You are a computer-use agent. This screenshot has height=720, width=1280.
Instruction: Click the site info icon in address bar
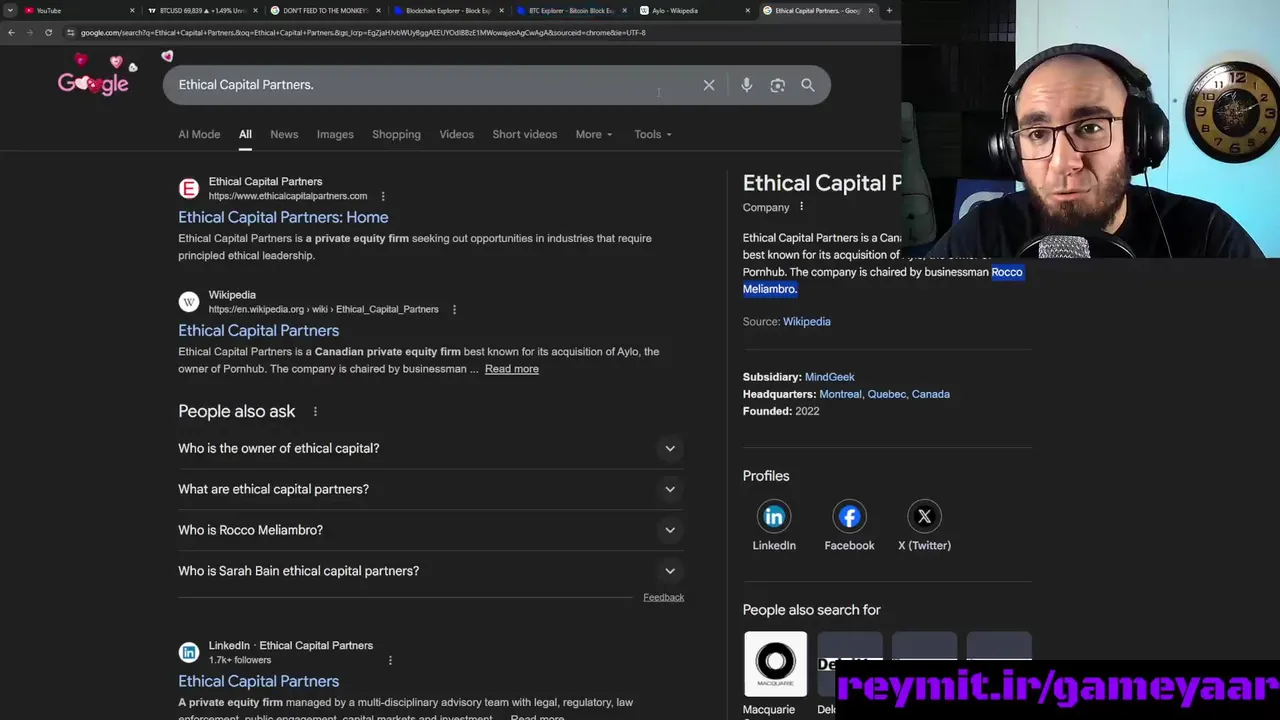point(70,32)
